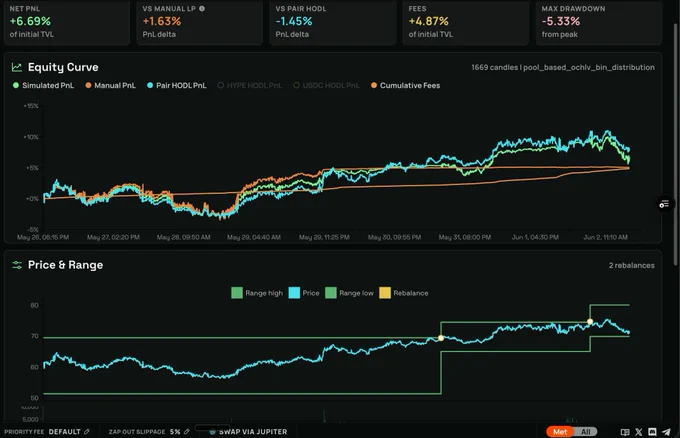
Task: Click the Jun 2, 11:10 AM axis label
Action: 605,237
